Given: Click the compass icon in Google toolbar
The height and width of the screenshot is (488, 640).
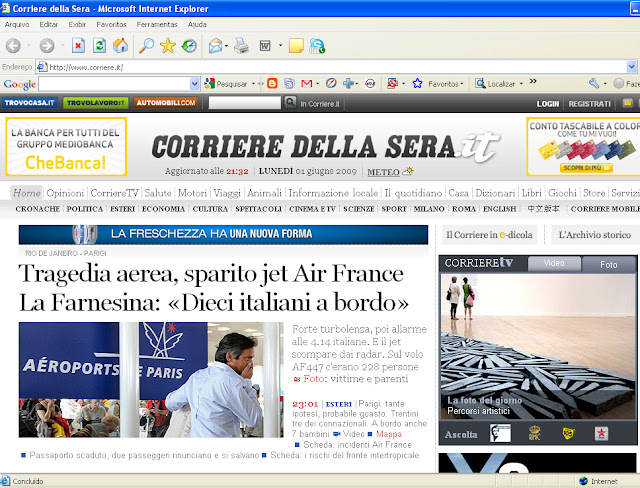Looking at the screenshot, I should [331, 83].
